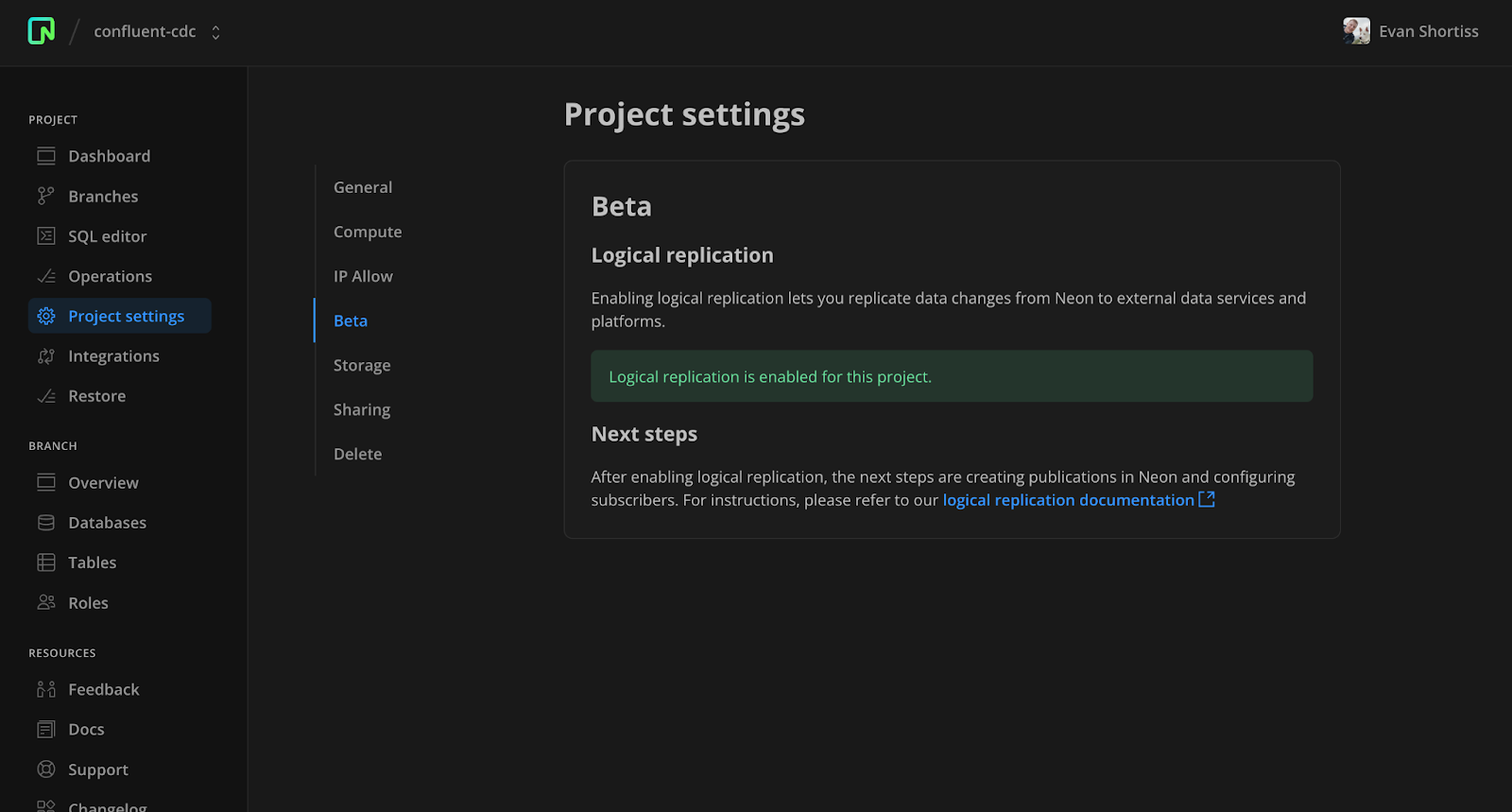Go to Branches
The height and width of the screenshot is (812, 1512).
click(103, 197)
